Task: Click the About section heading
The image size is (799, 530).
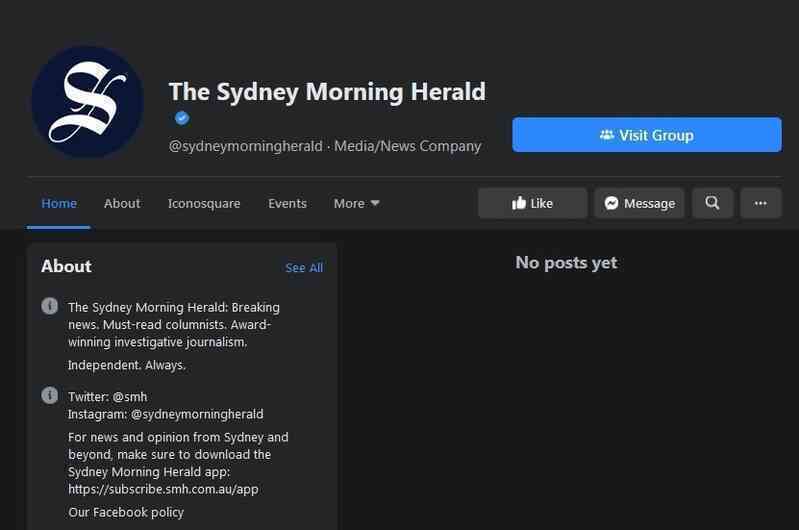Action: tap(66, 266)
